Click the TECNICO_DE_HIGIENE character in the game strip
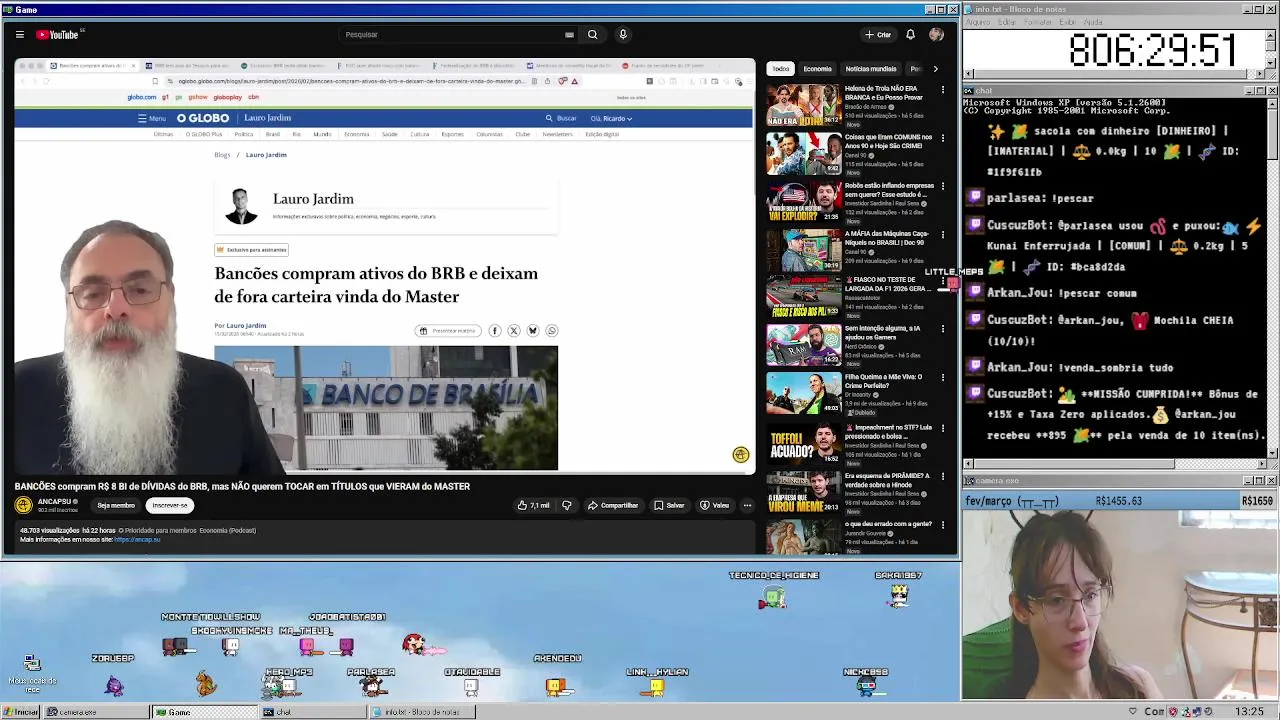This screenshot has width=1280, height=720. click(773, 599)
